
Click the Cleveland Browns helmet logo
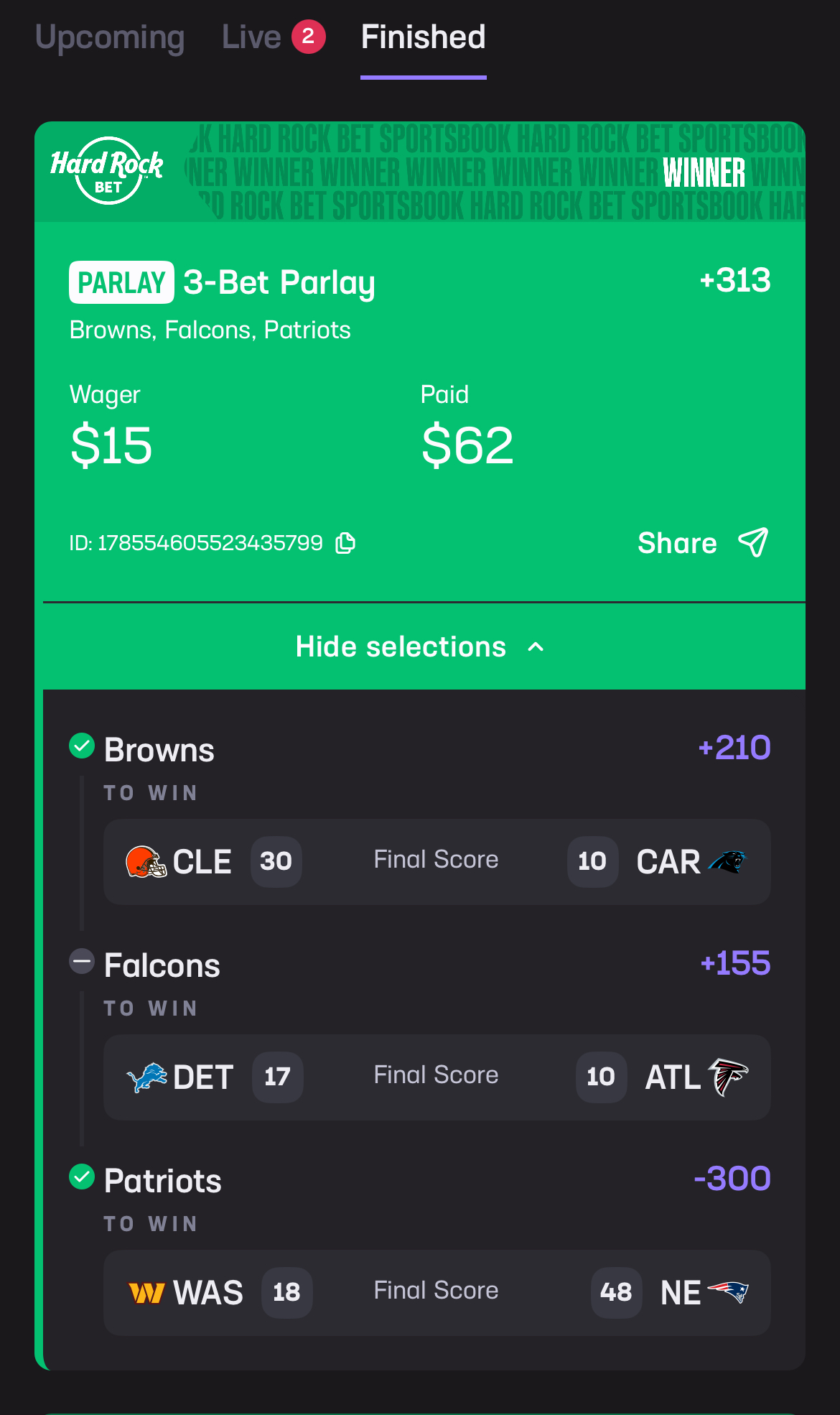pos(146,861)
